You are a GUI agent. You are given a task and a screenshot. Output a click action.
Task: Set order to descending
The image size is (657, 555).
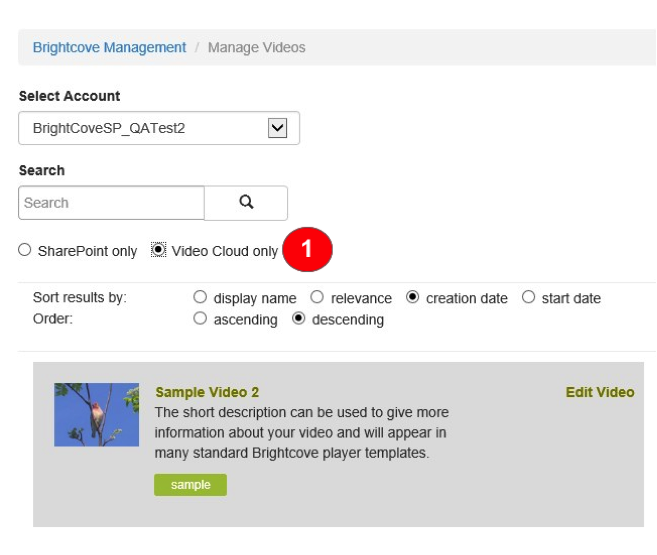click(298, 319)
